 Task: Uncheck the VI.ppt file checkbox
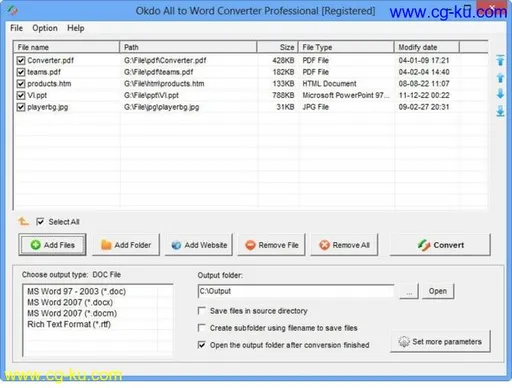pyautogui.click(x=21, y=95)
